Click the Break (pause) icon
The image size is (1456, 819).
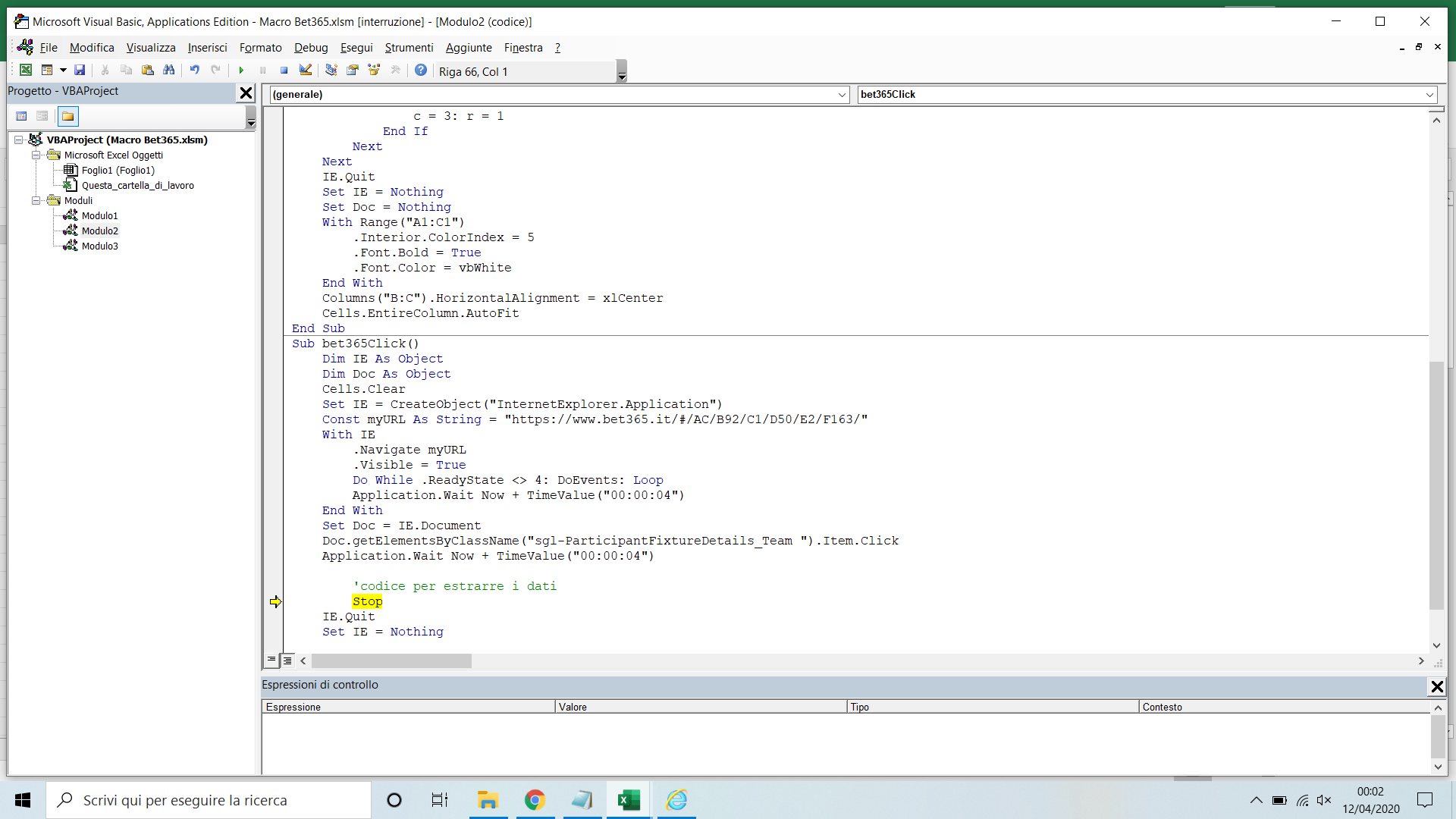262,71
